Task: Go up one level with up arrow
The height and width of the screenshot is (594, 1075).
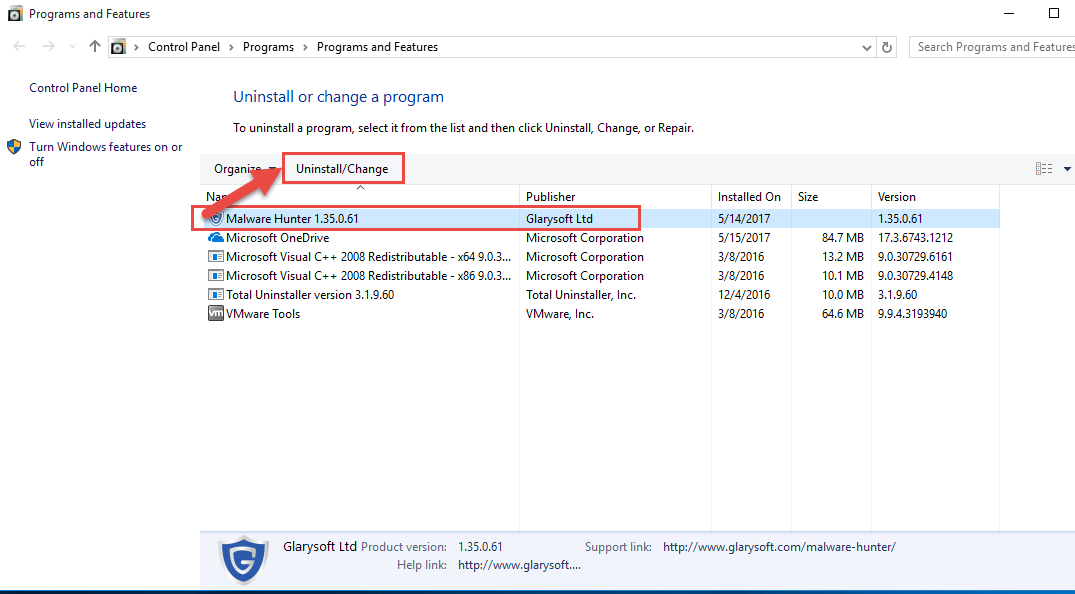Action: tap(95, 47)
